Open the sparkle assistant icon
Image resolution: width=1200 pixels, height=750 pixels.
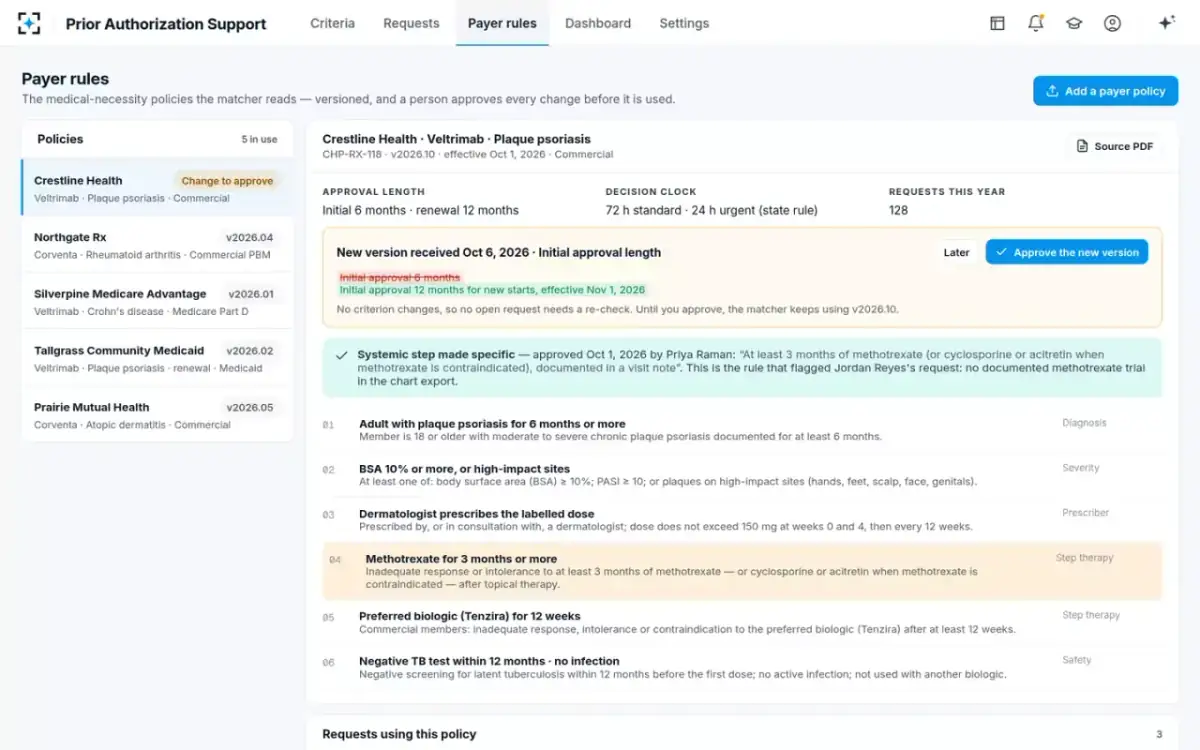point(1166,23)
